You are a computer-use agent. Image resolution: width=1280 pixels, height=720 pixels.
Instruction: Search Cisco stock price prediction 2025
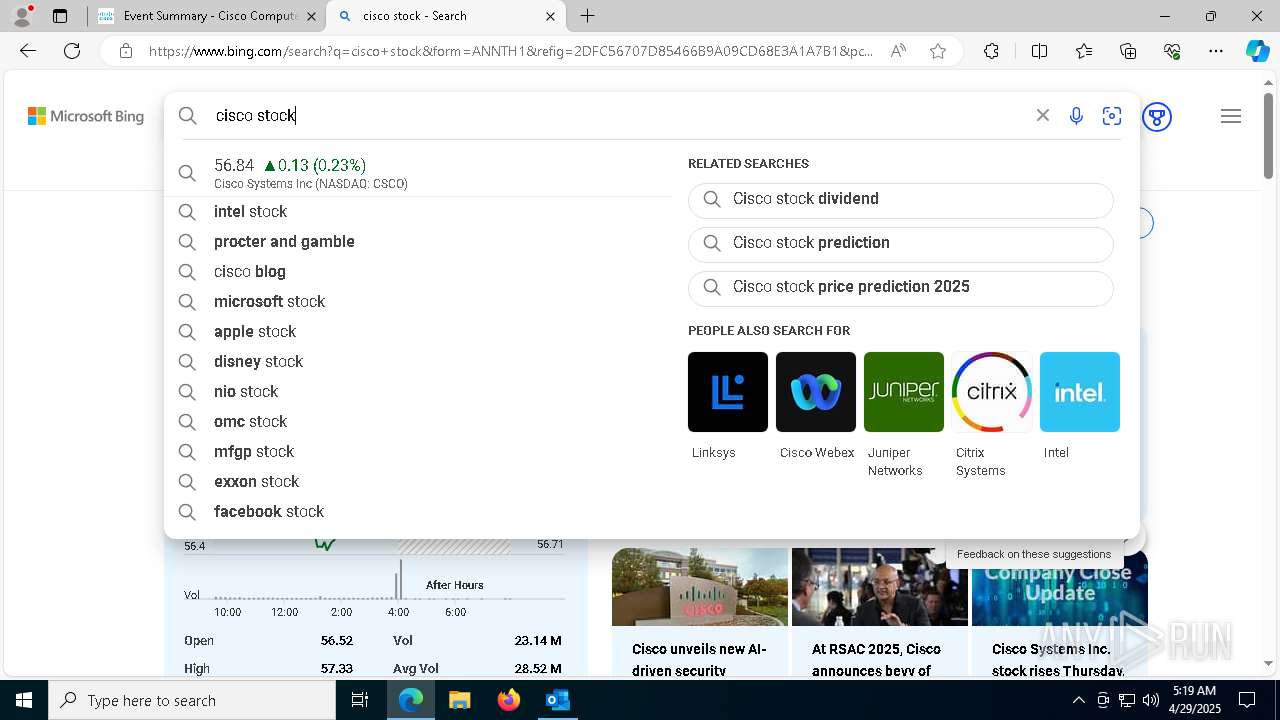901,288
